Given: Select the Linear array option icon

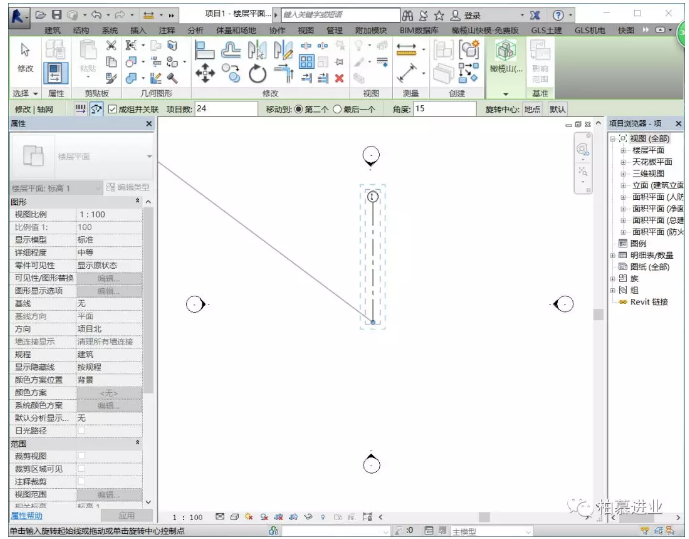Looking at the screenshot, I should pos(80,109).
